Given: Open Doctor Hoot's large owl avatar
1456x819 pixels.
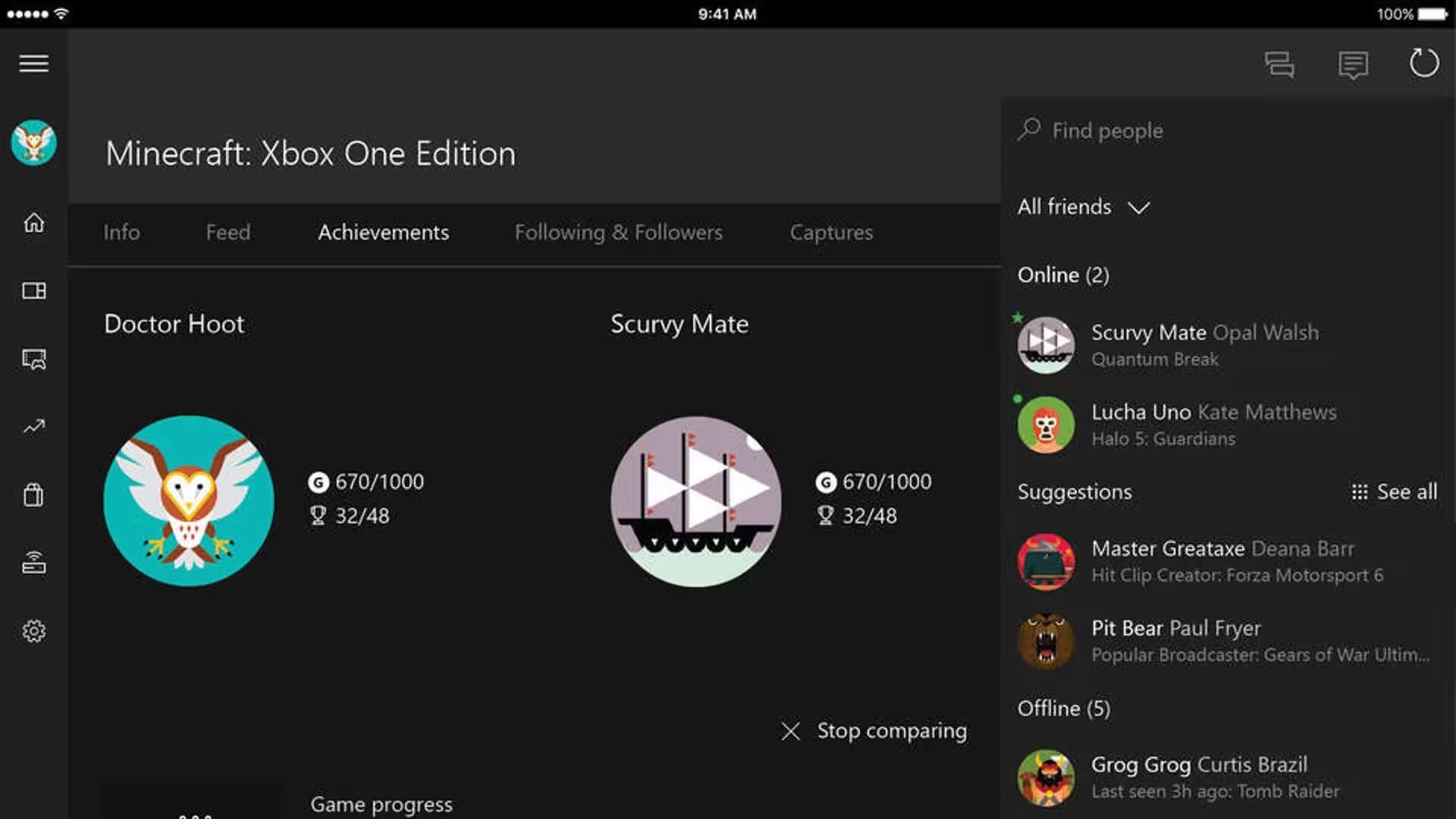Looking at the screenshot, I should click(x=189, y=500).
